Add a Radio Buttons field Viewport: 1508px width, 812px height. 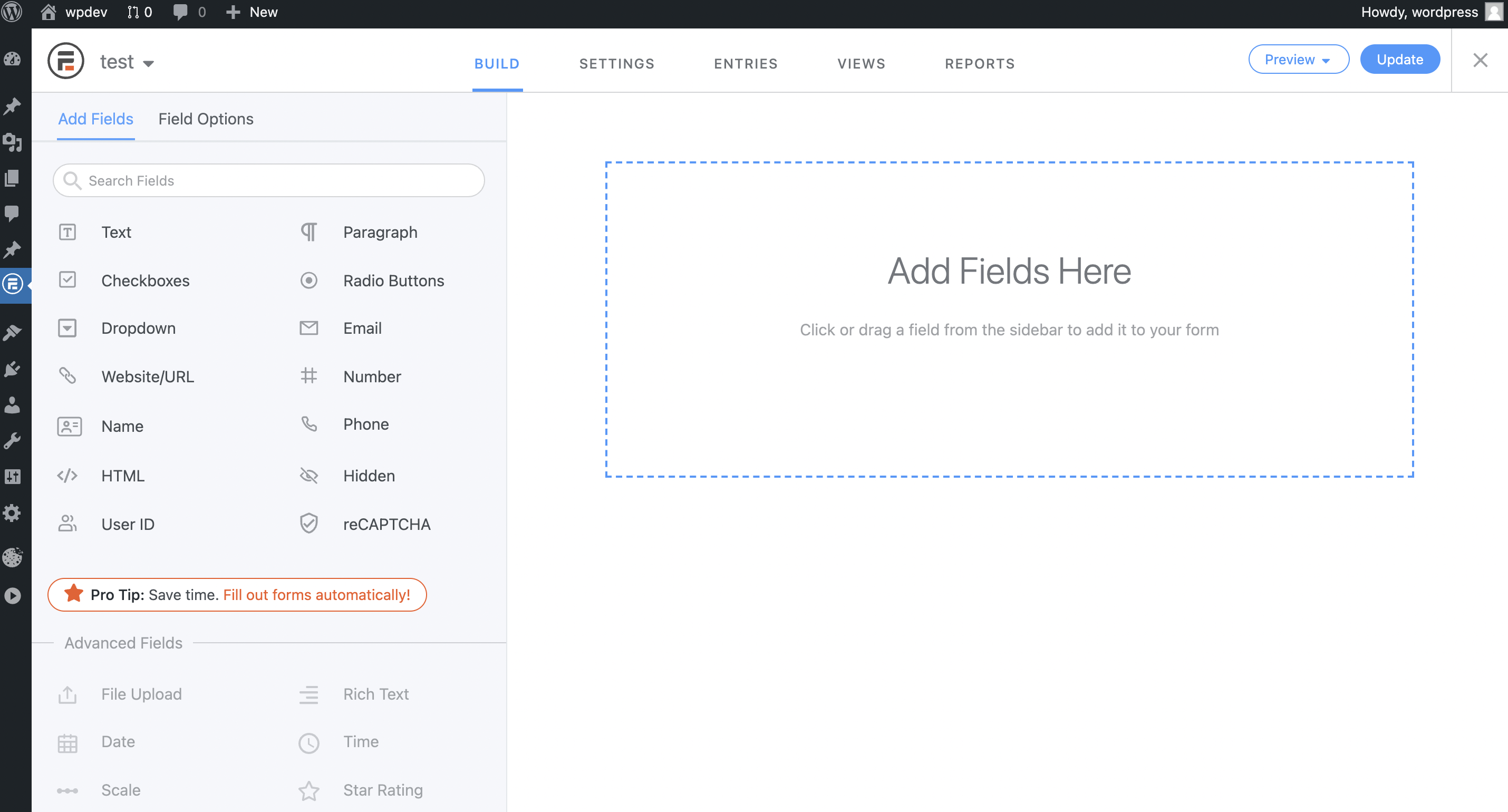pyautogui.click(x=393, y=281)
